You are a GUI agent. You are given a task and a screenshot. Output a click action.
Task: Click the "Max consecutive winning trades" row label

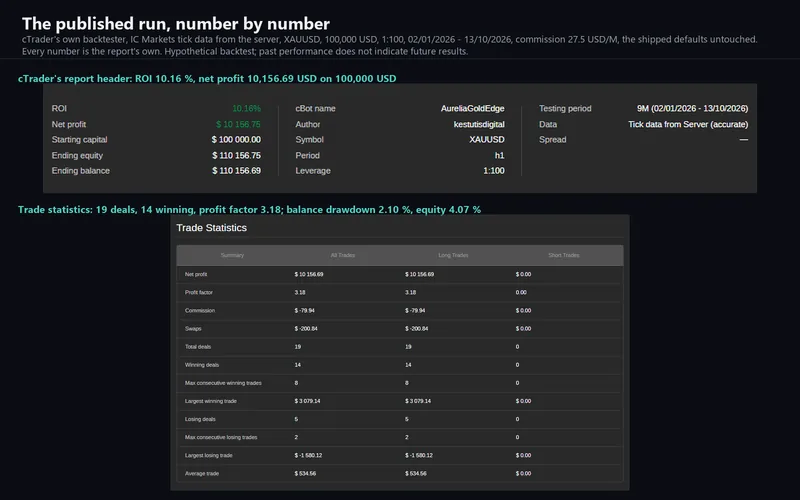coord(223,383)
